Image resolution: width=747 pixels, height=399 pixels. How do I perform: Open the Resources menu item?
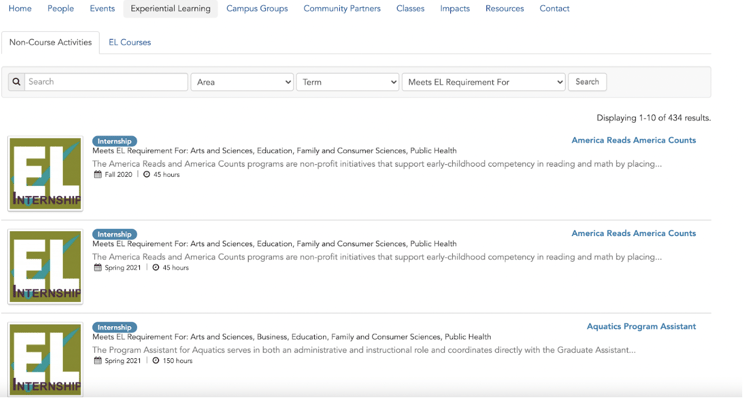(505, 9)
